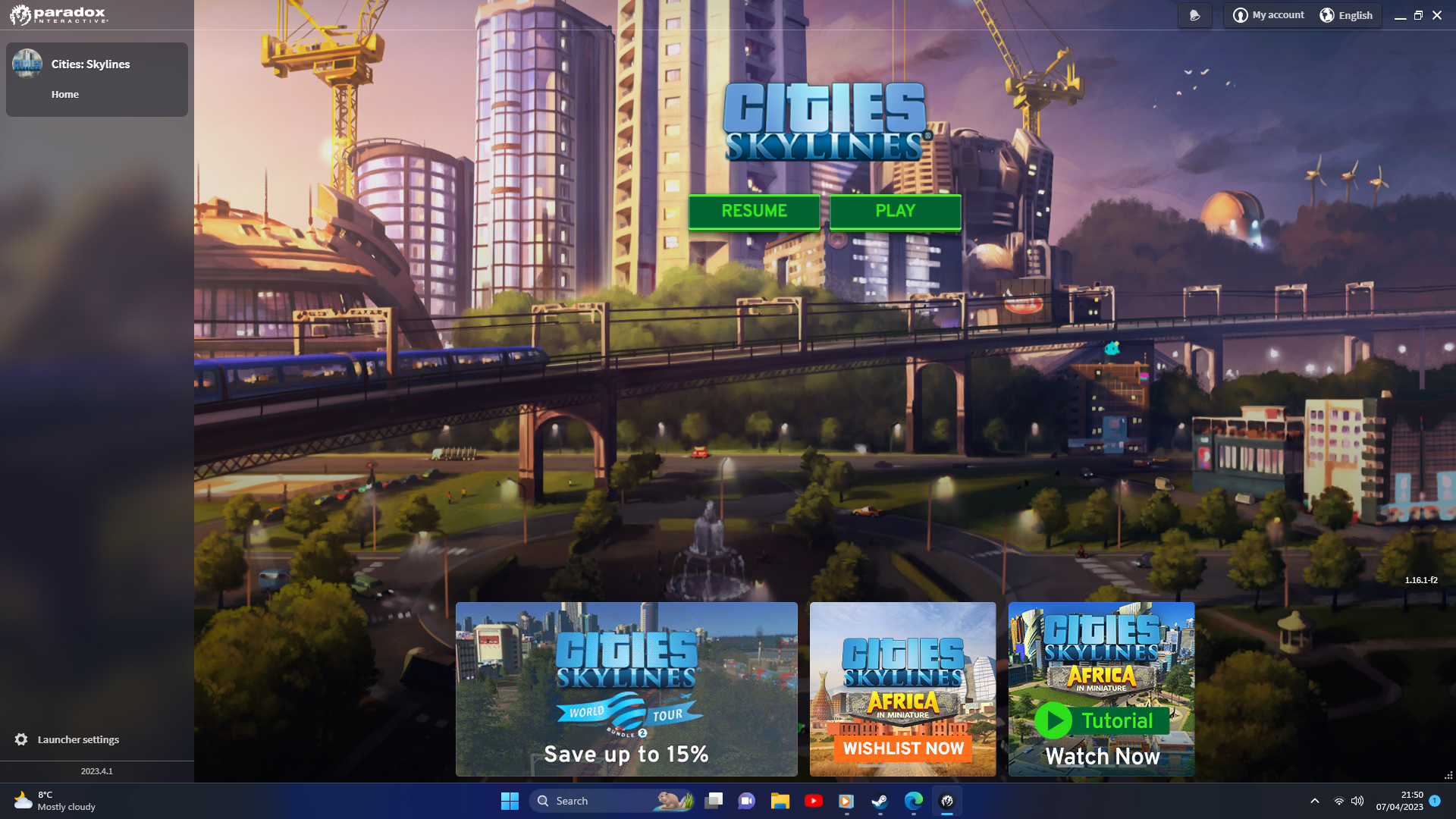
Task: Click the My account profile icon
Action: tap(1241, 15)
